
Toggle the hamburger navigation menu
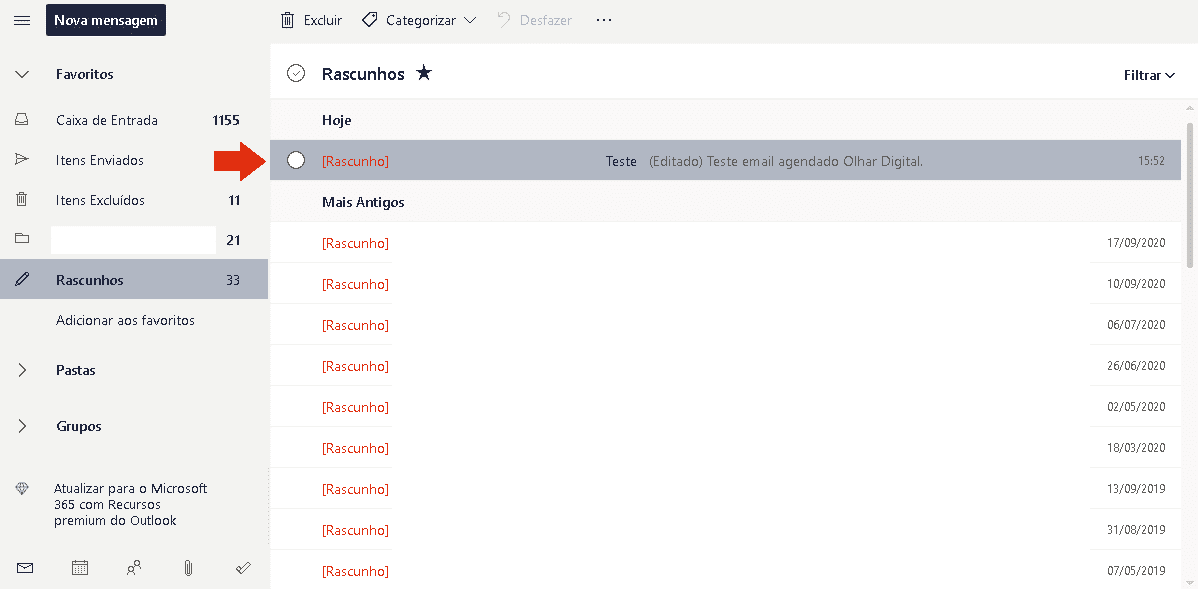pyautogui.click(x=22, y=21)
